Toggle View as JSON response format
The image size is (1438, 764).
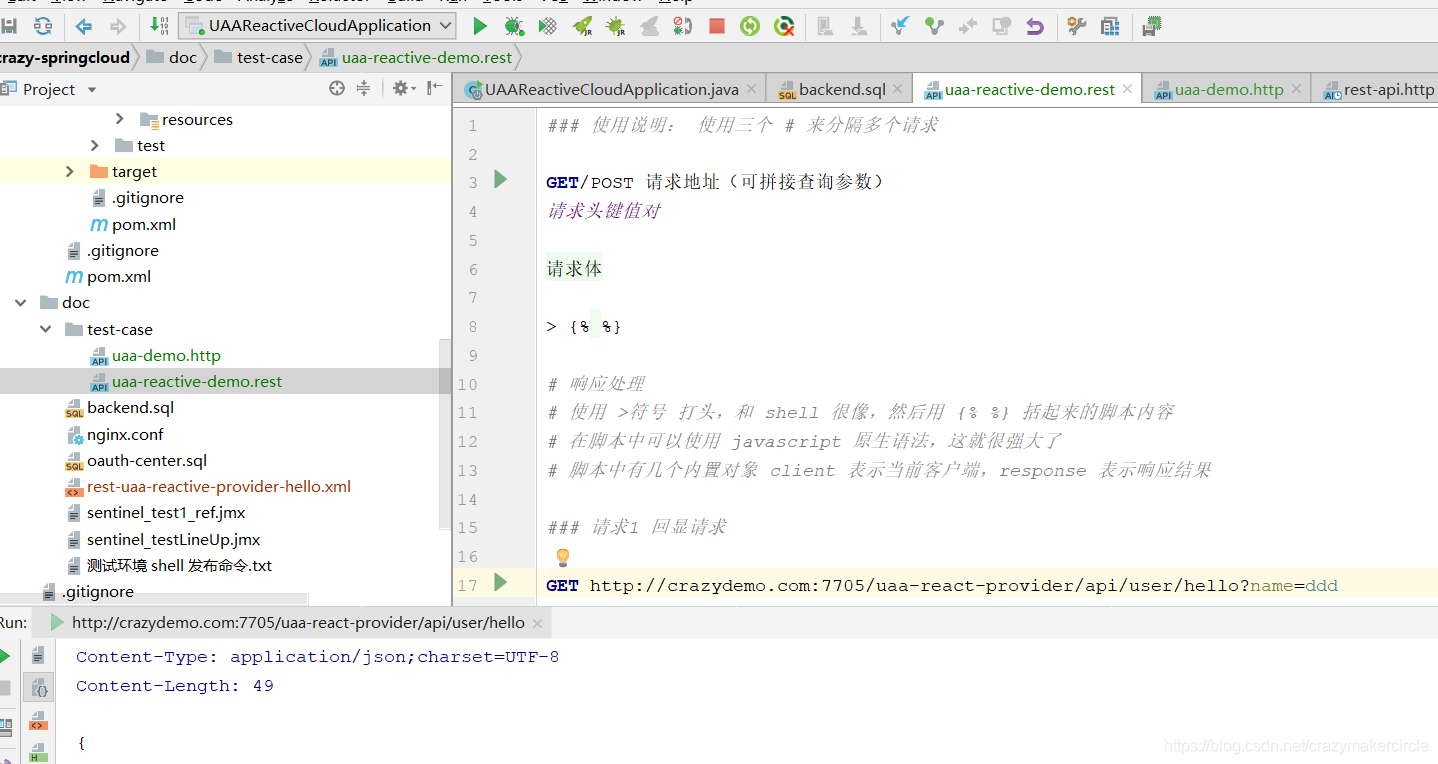[40, 688]
